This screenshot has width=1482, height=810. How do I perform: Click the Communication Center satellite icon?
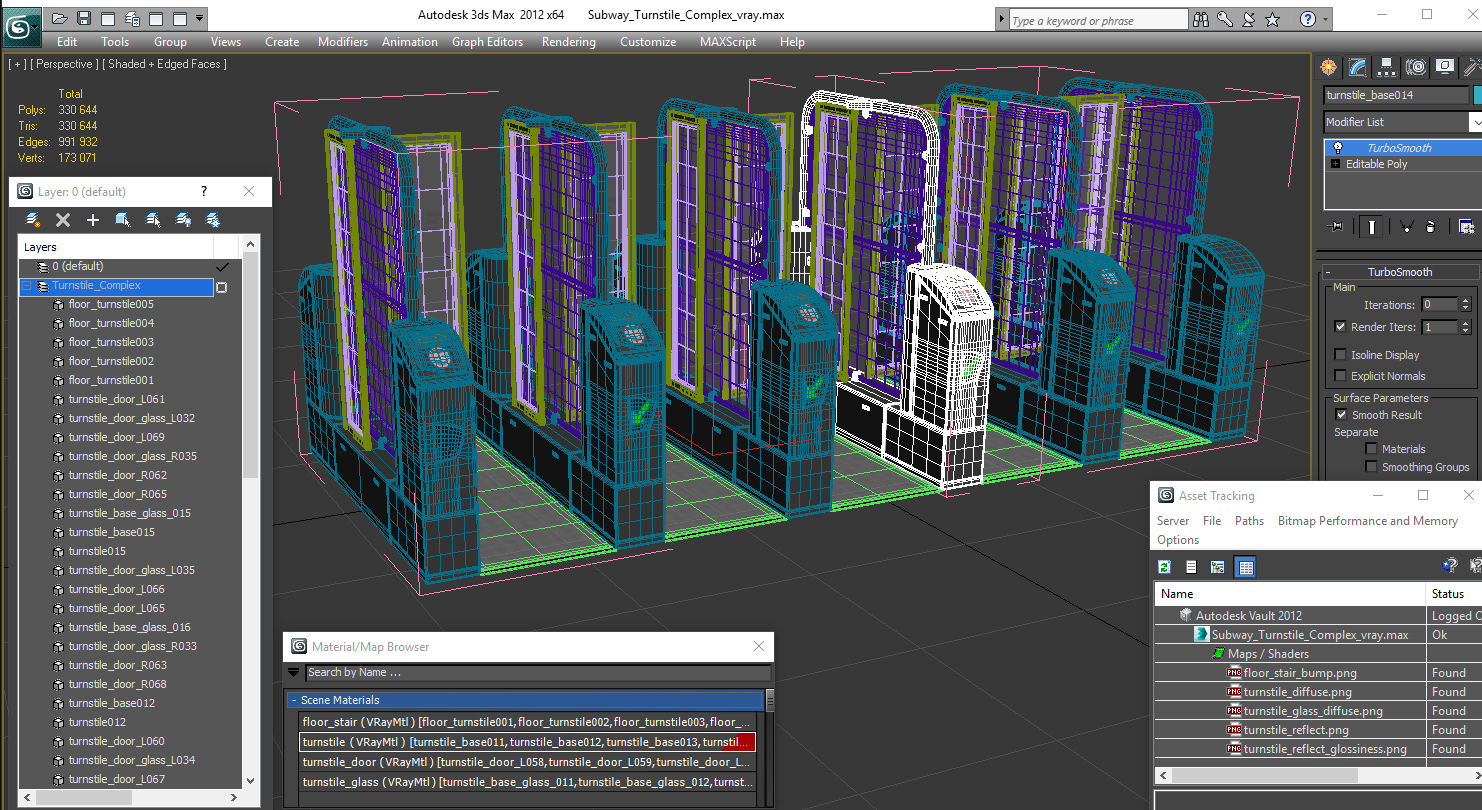[x=1248, y=19]
